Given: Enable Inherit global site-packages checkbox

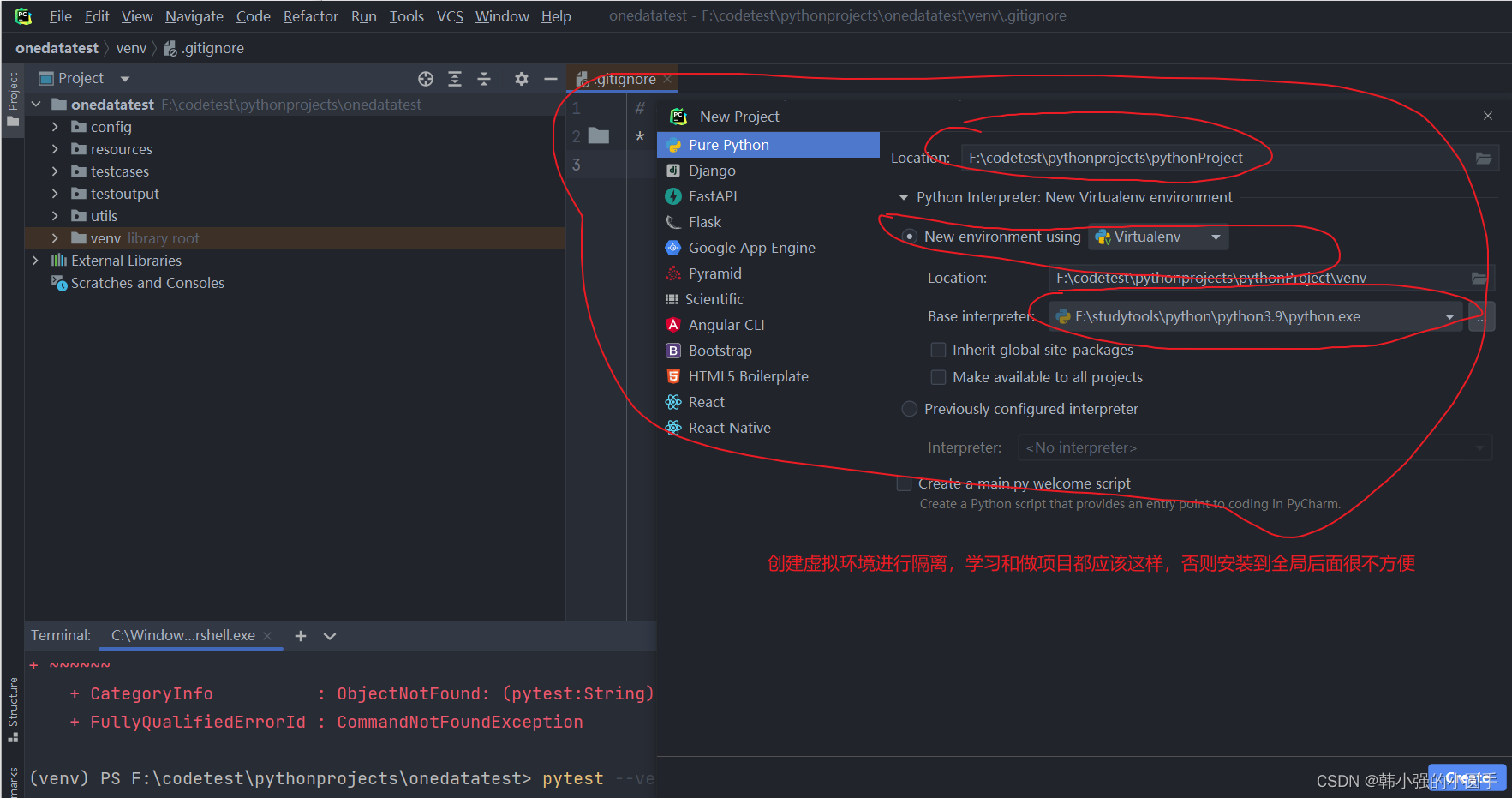Looking at the screenshot, I should (x=939, y=350).
